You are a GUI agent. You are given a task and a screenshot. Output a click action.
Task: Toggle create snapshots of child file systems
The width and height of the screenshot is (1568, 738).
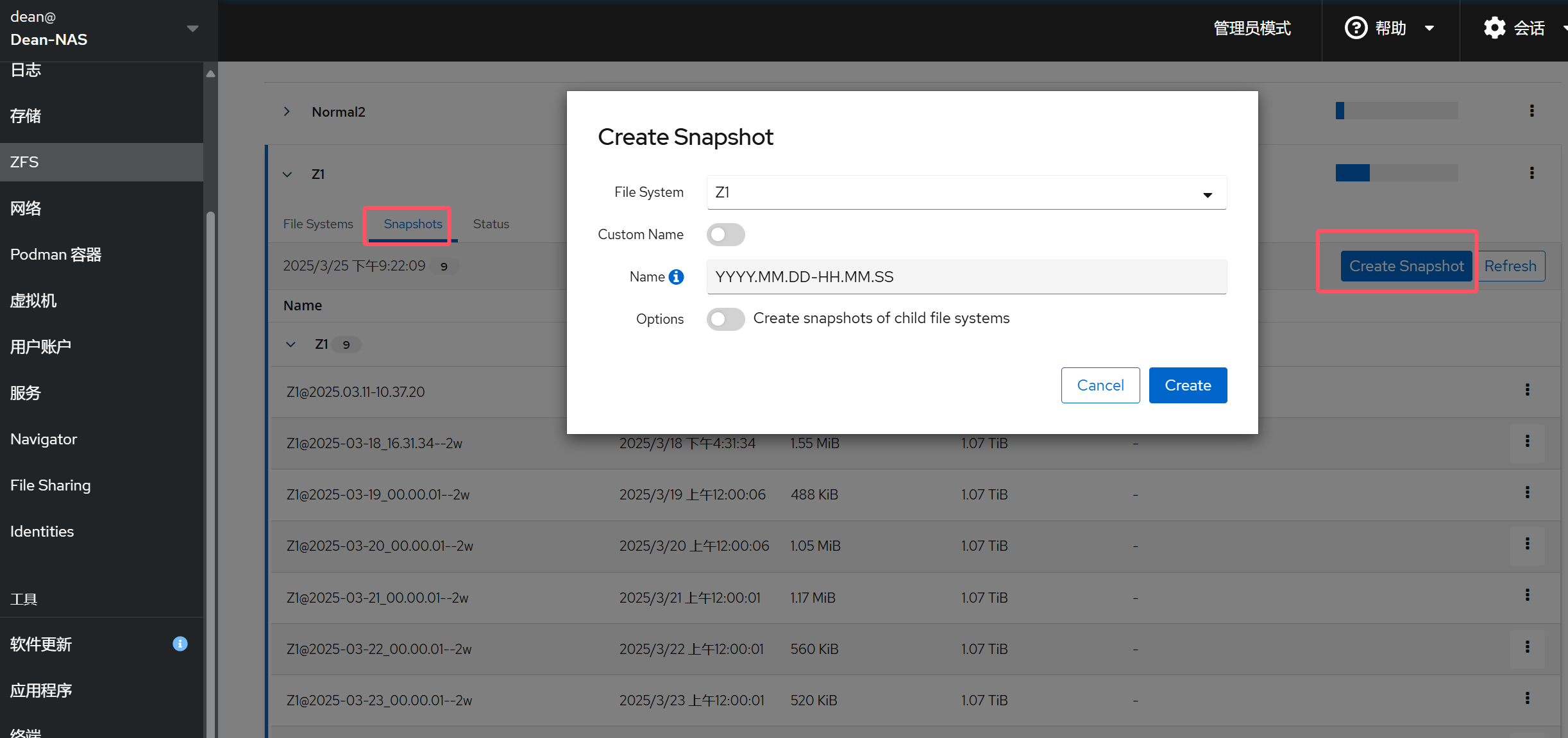click(x=725, y=319)
